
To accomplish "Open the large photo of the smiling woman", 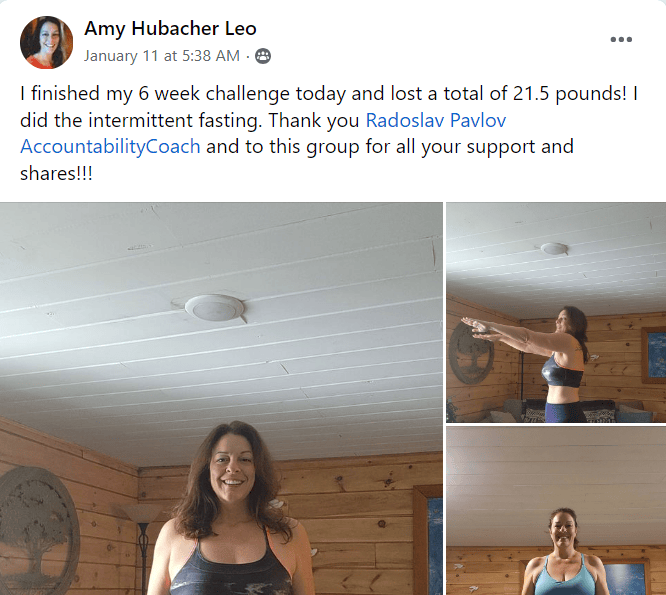I will tap(221, 398).
